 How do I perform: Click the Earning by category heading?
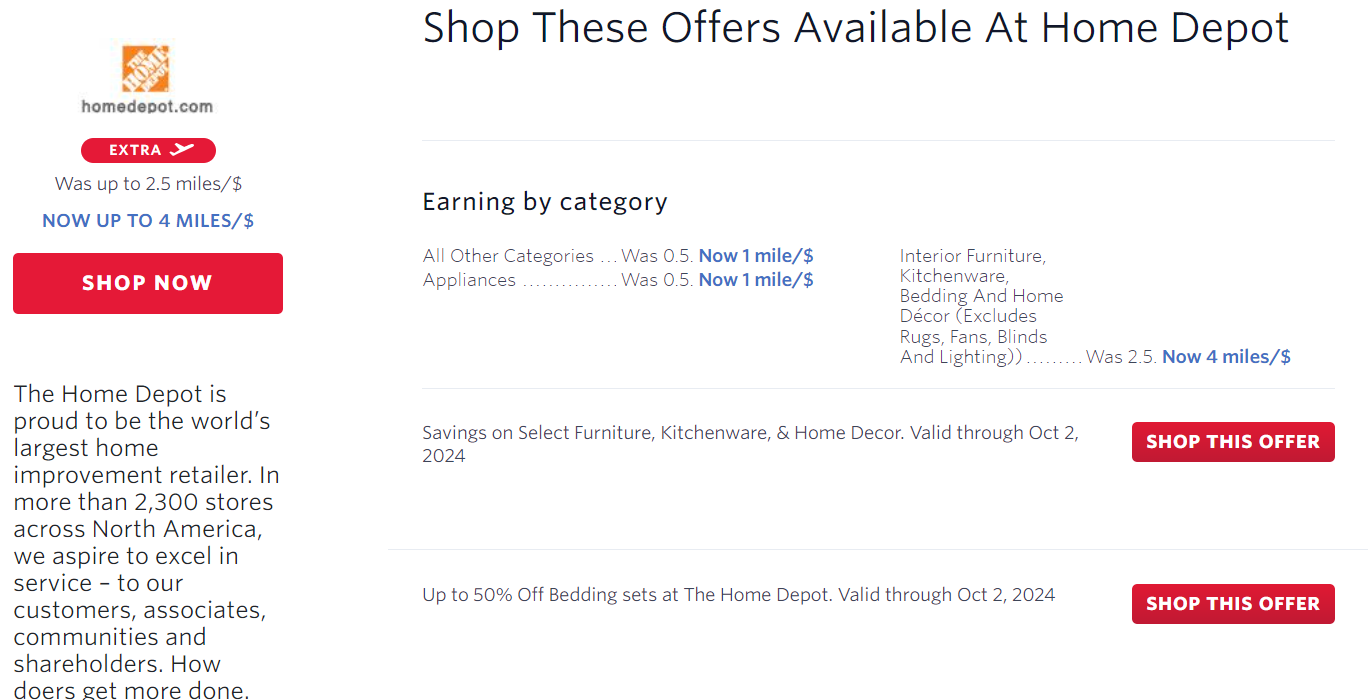point(545,201)
